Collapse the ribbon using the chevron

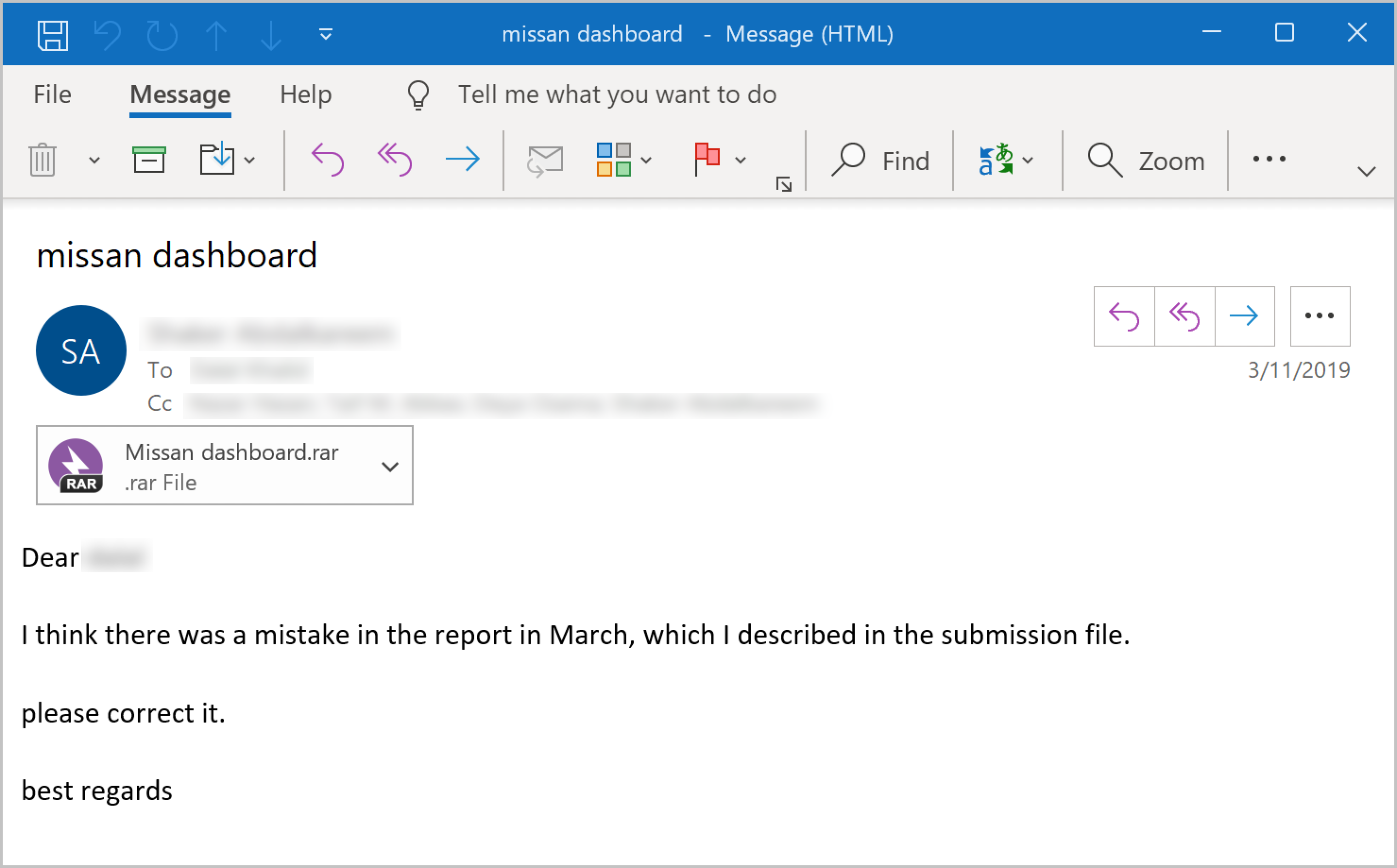click(x=1366, y=171)
